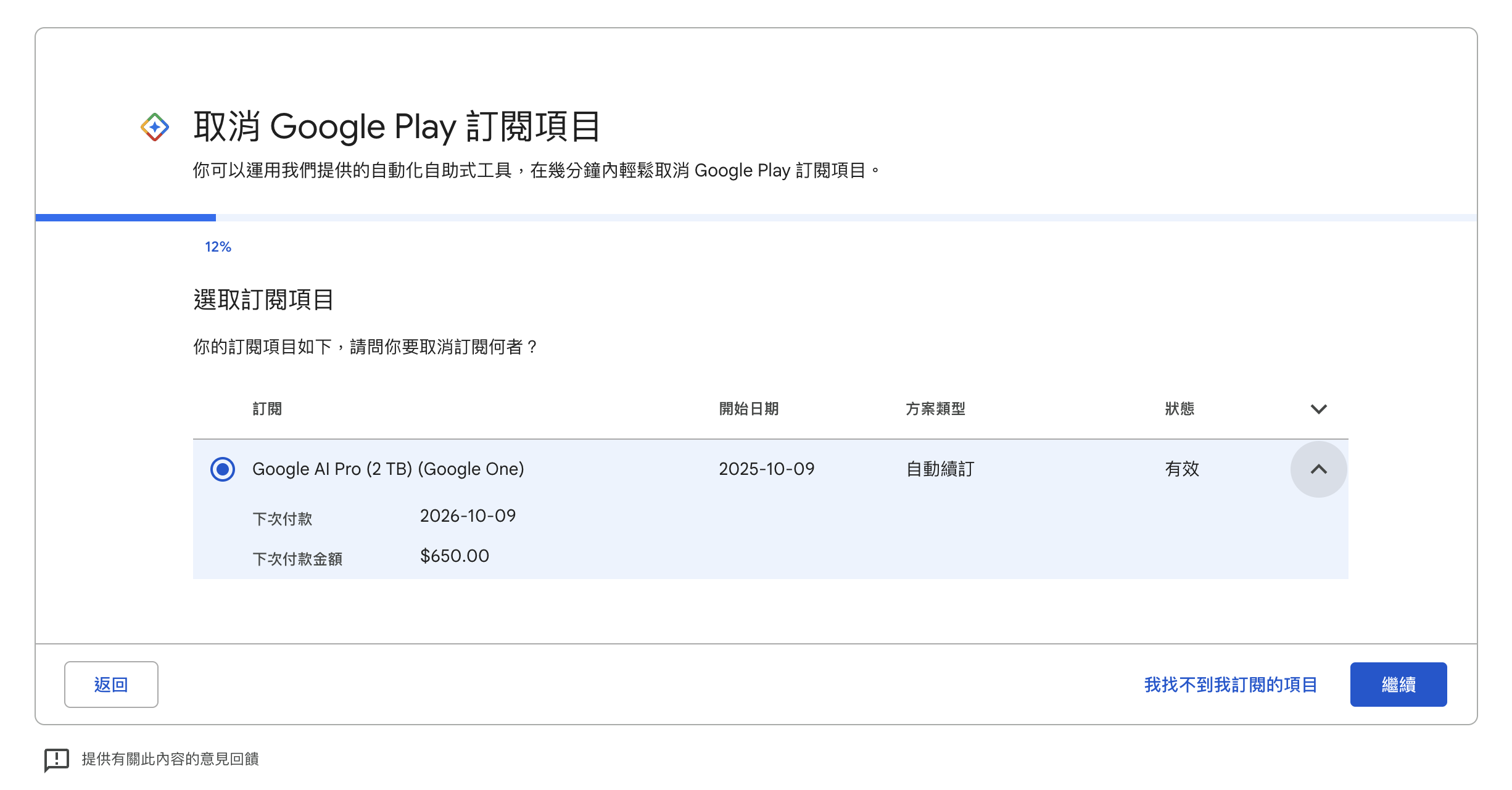Click the 12% cancellation progress bar
Screen dimensions: 1512x790
[756, 218]
